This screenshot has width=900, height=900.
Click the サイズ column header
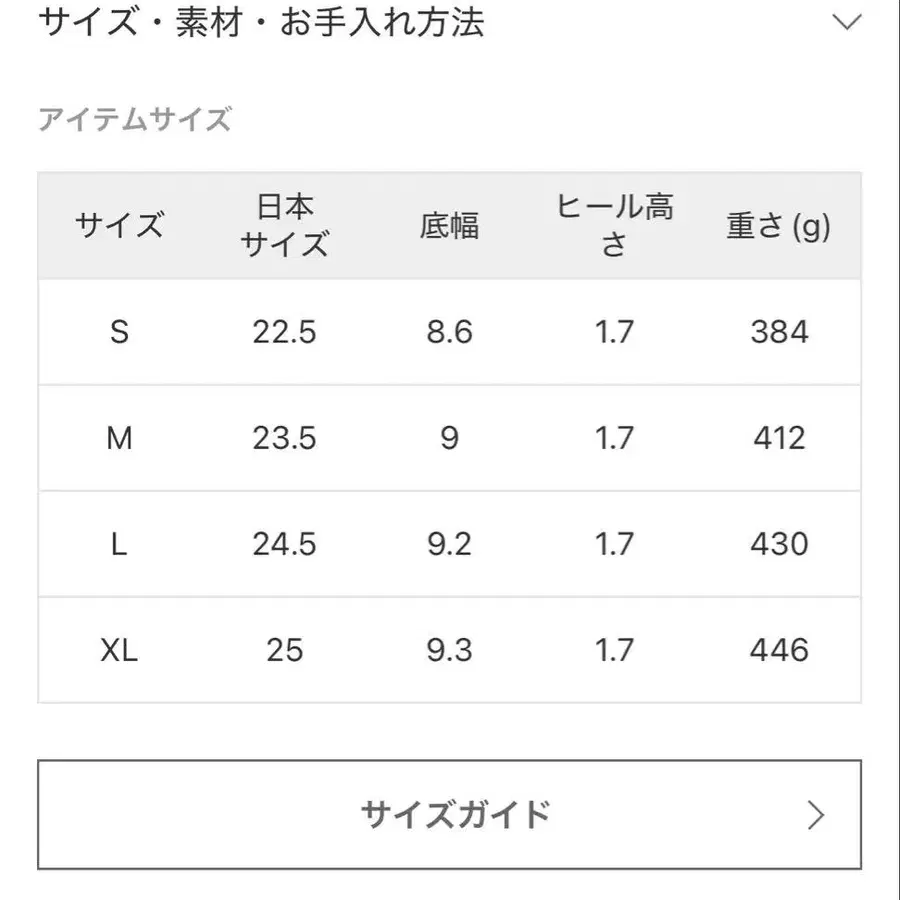pyautogui.click(x=121, y=226)
